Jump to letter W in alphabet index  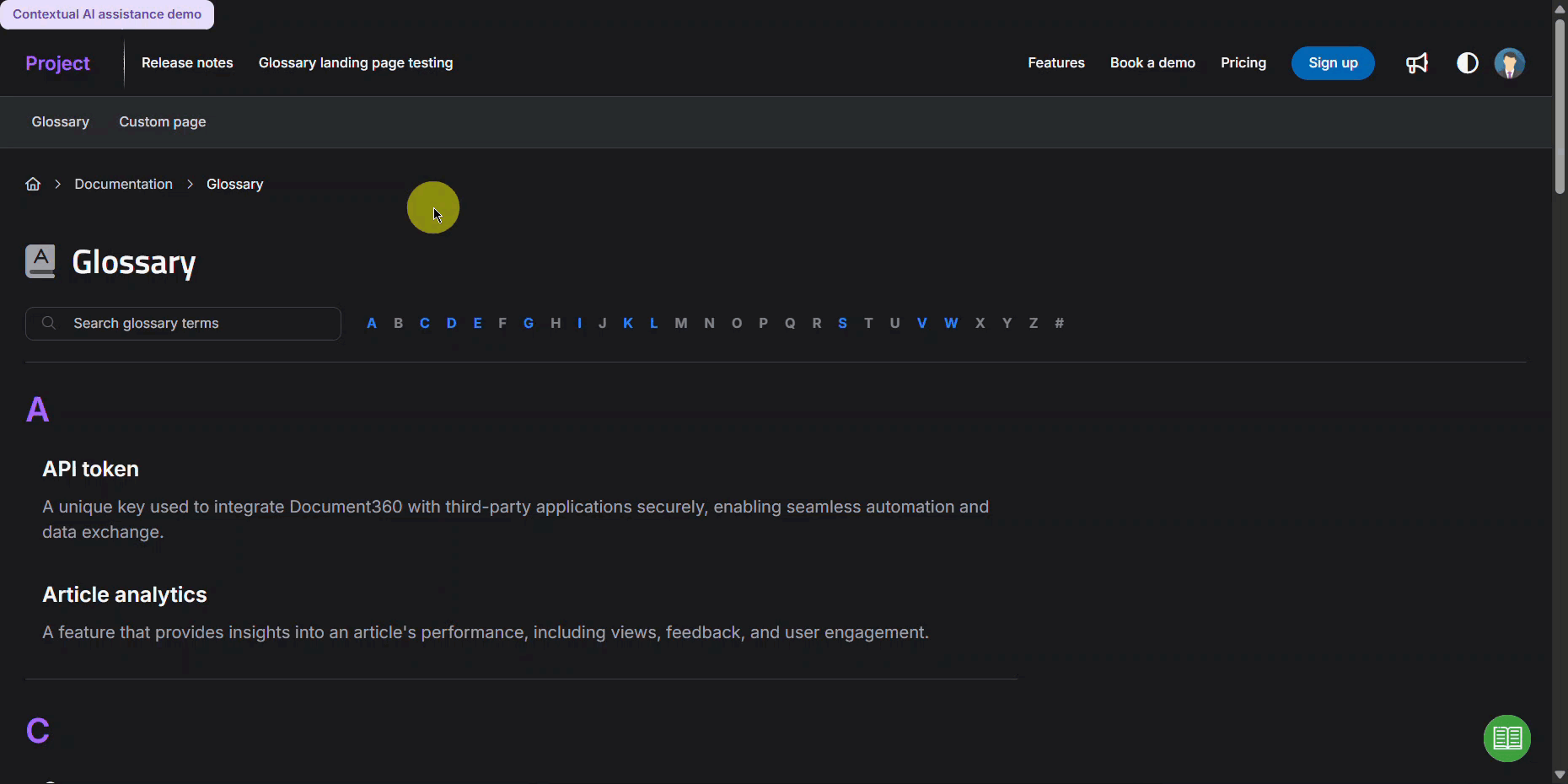[950, 323]
